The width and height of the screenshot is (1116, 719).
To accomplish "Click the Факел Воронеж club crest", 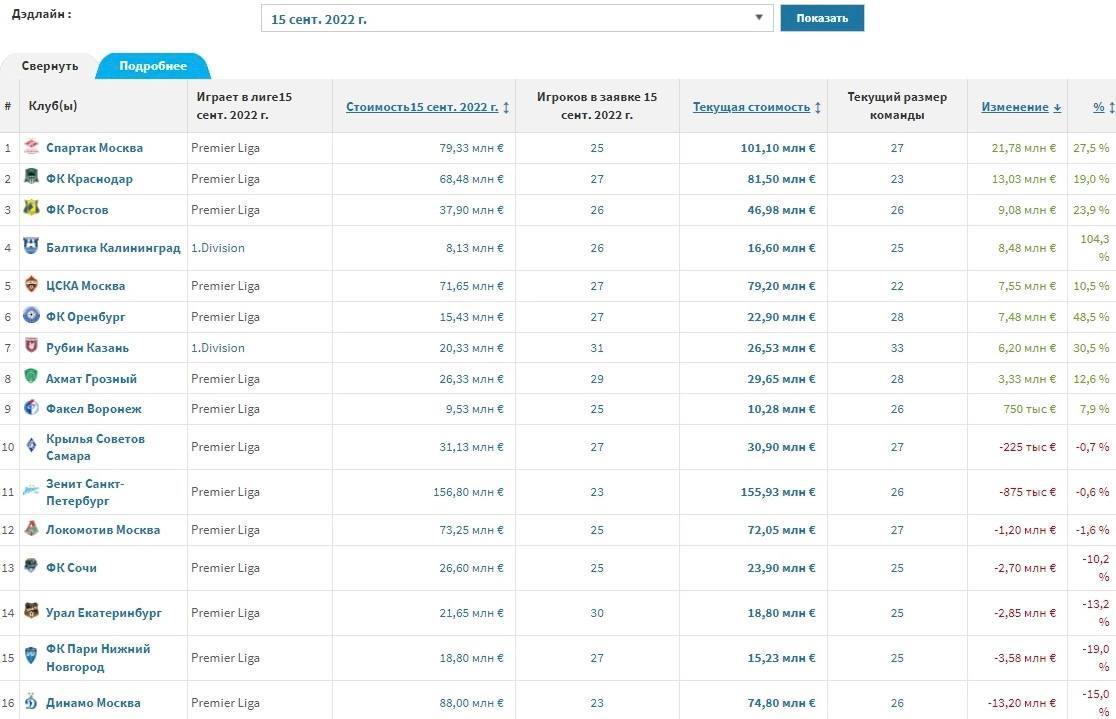I will (x=31, y=407).
